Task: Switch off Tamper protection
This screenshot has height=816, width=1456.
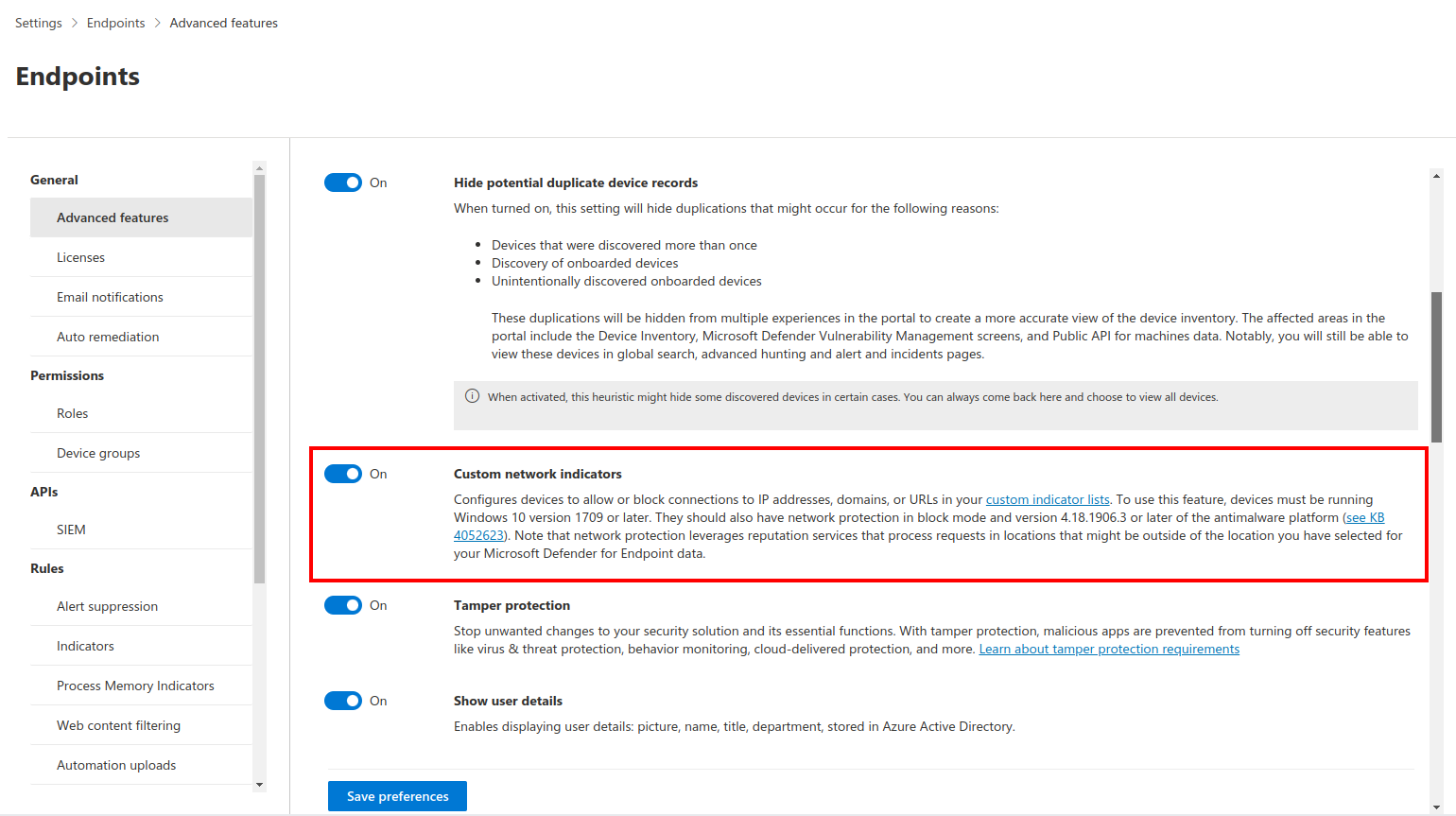Action: pos(343,605)
